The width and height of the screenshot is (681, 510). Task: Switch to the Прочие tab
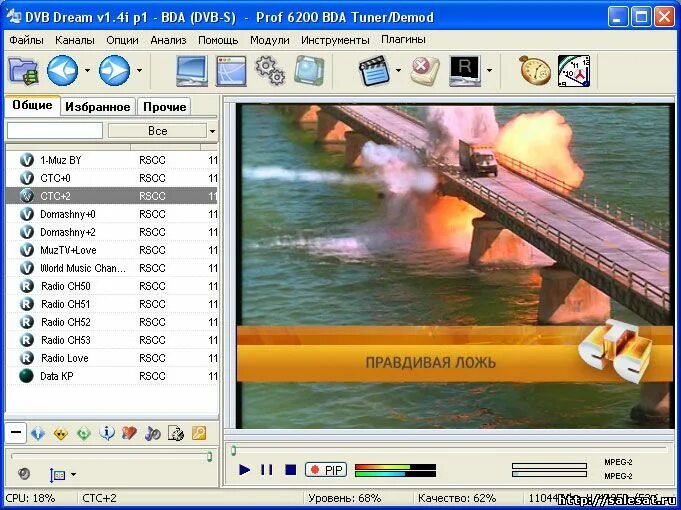[x=165, y=107]
